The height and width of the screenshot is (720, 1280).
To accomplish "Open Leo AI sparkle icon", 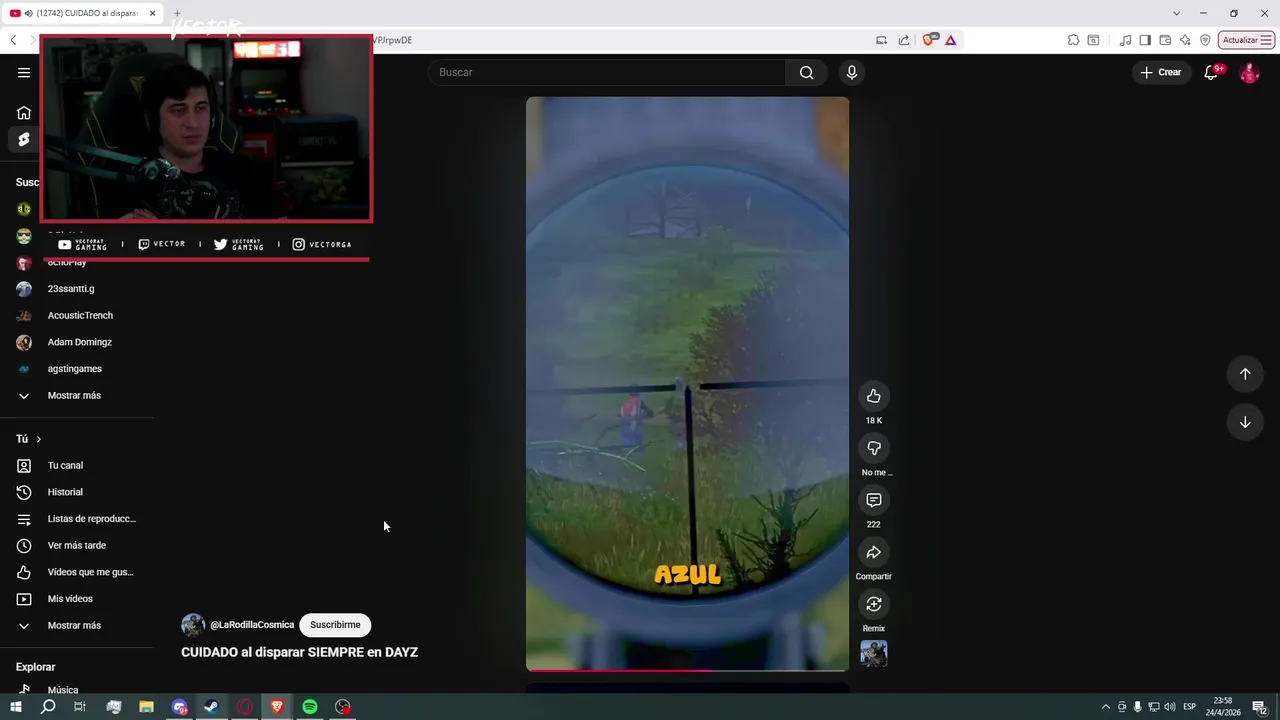I will click(x=1185, y=40).
